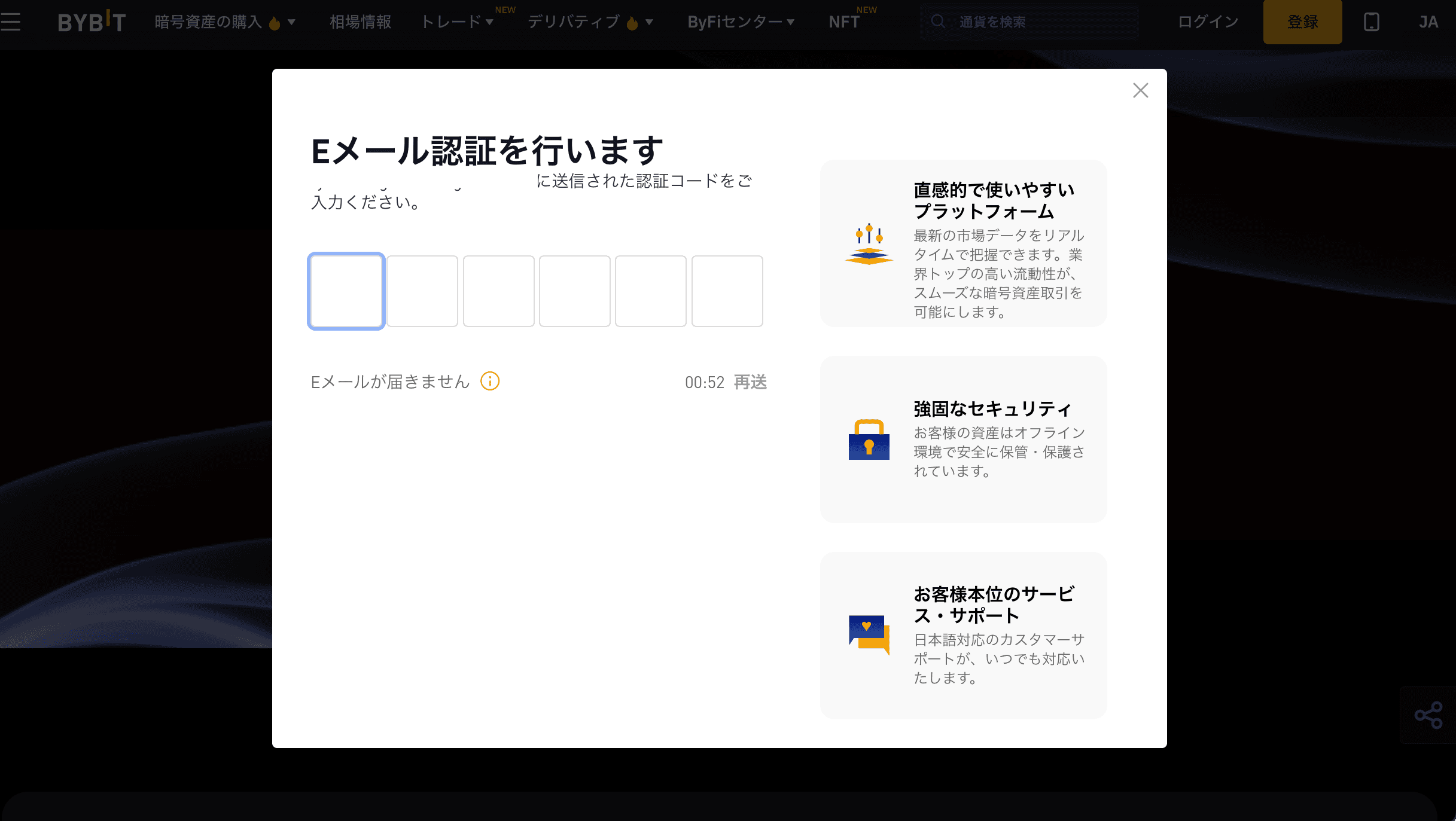Click the first verification code box
The height and width of the screenshot is (821, 1456).
pyautogui.click(x=346, y=291)
